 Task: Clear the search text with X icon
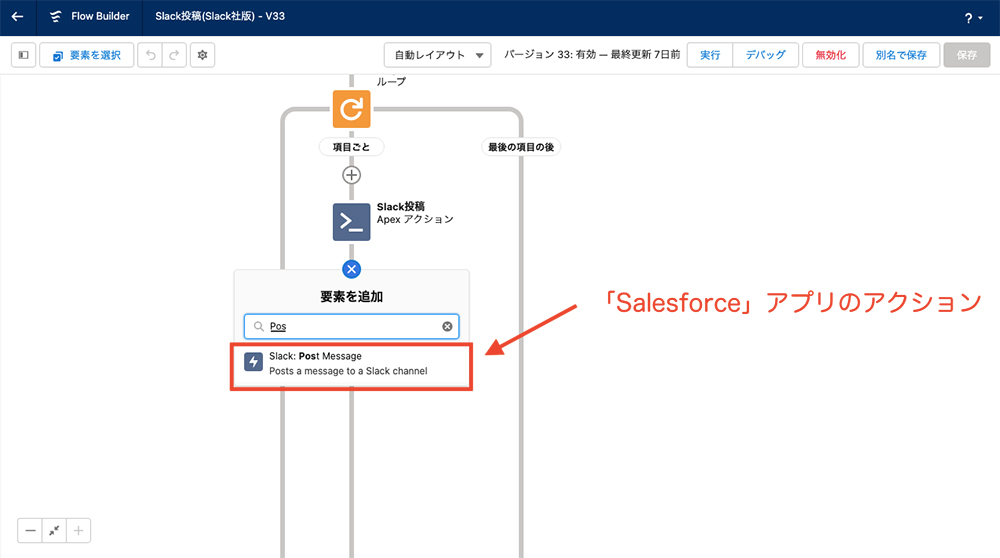pyautogui.click(x=448, y=327)
